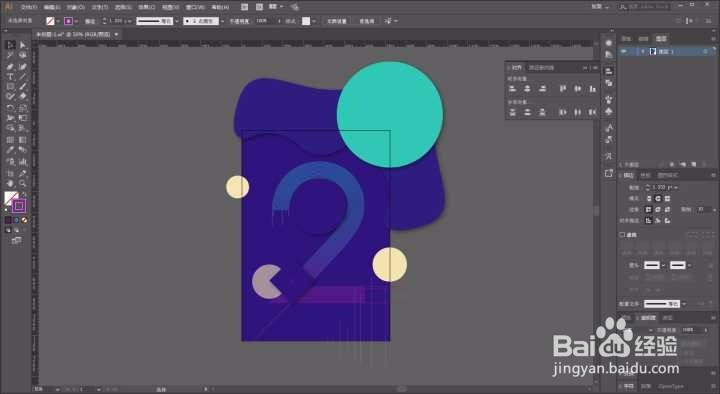Image resolution: width=720 pixels, height=394 pixels.
Task: Open stroke color dropdown in control bar
Action: [x=76, y=21]
